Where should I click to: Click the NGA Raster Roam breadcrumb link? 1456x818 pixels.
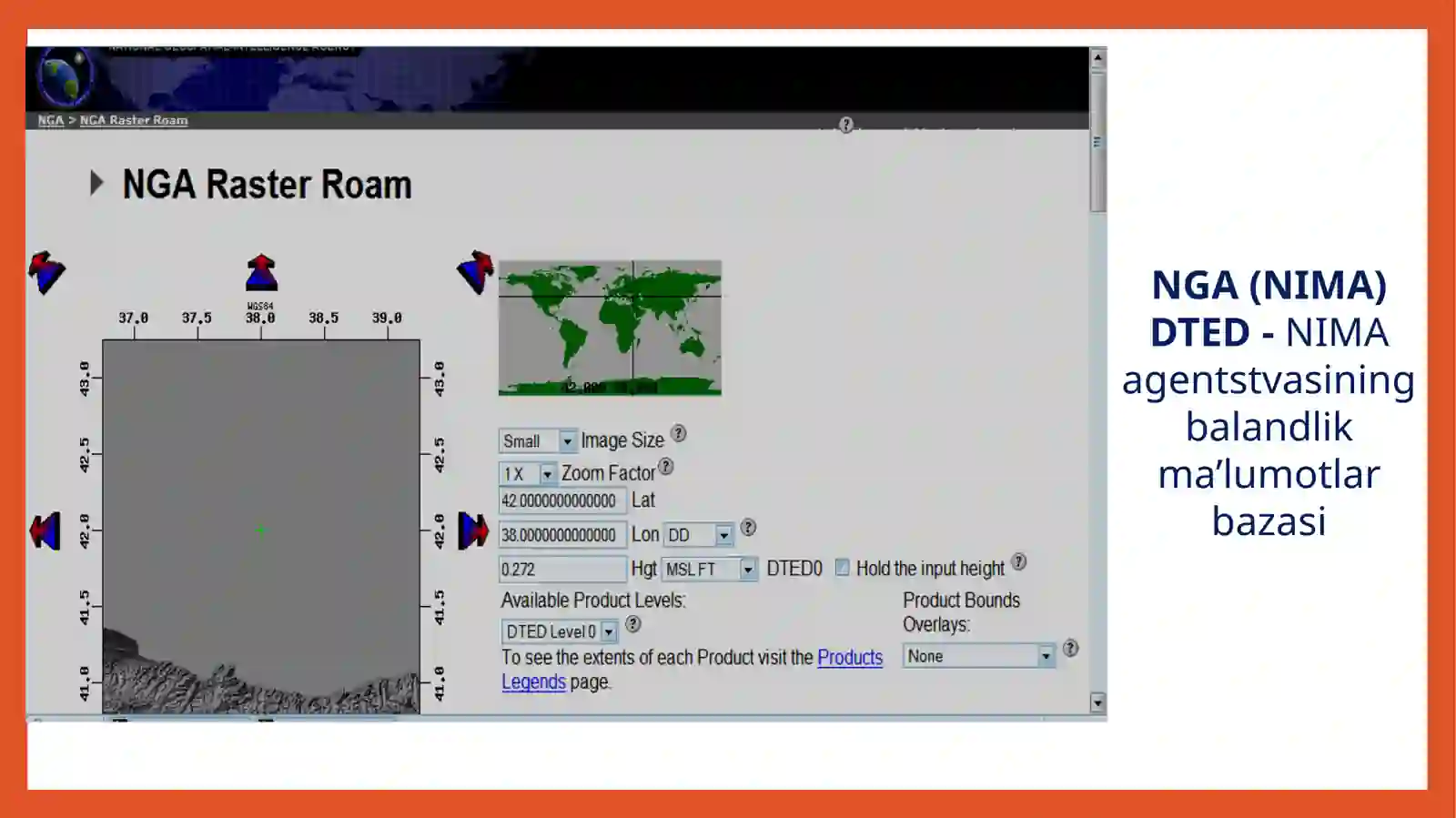(x=134, y=120)
